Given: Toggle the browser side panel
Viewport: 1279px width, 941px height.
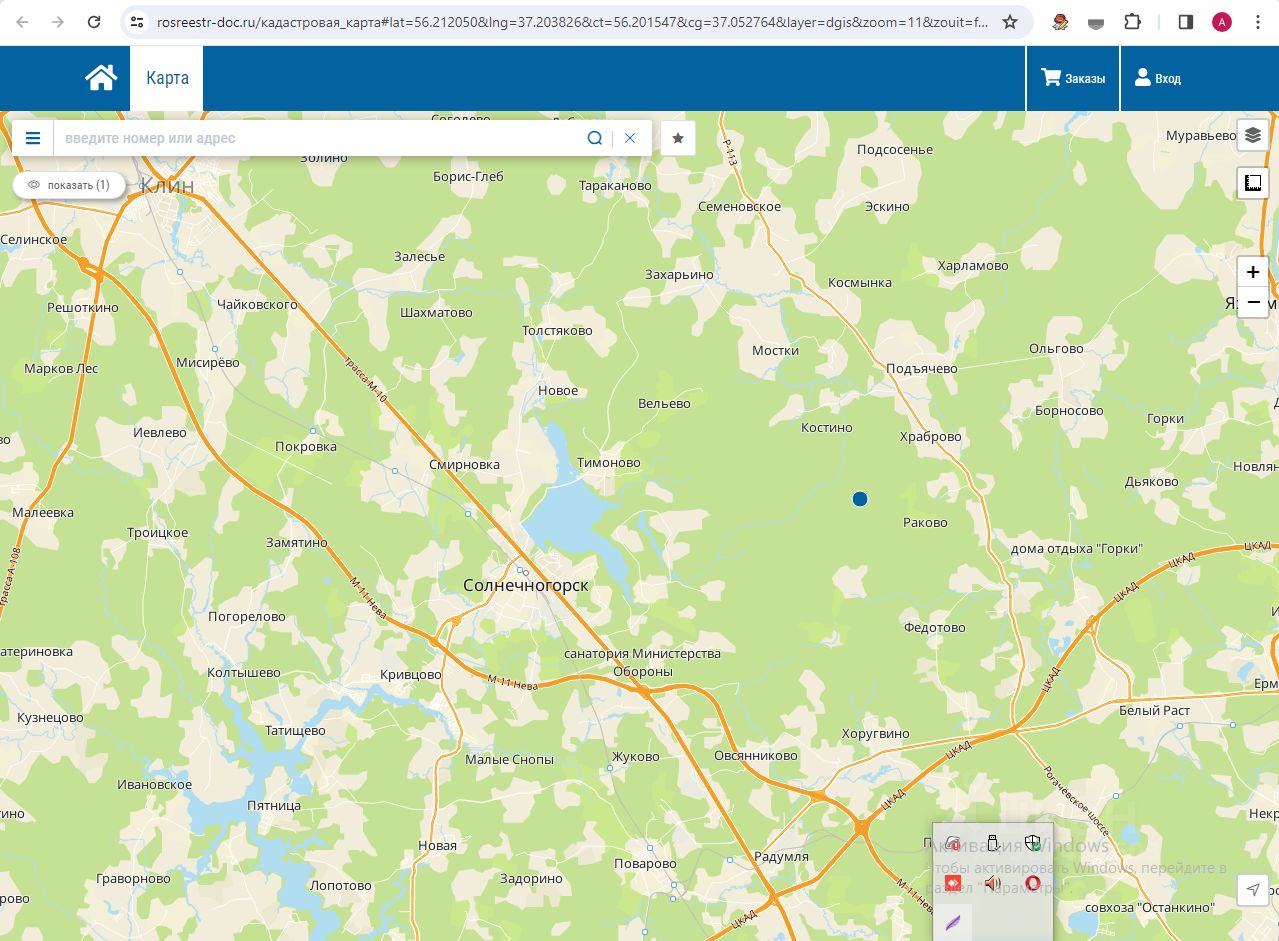Looking at the screenshot, I should point(1186,22).
